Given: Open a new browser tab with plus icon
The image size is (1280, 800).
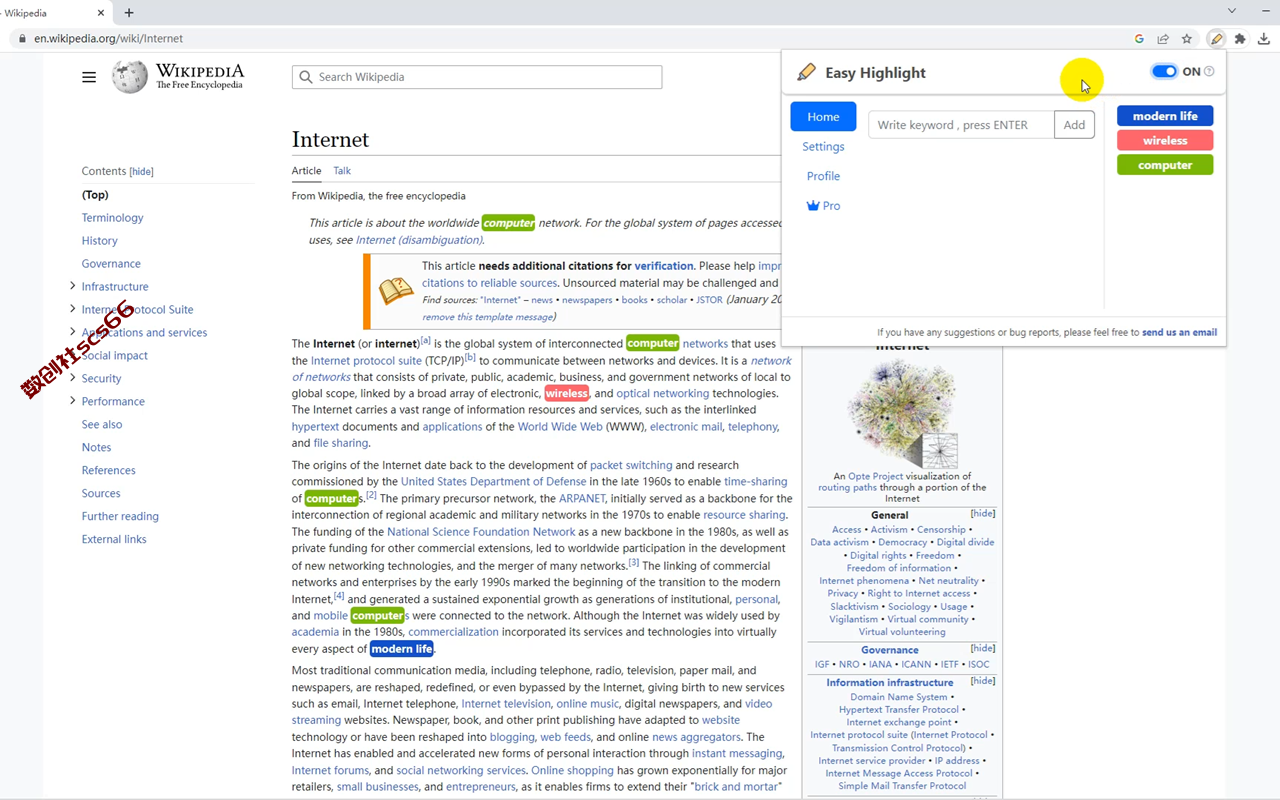Looking at the screenshot, I should point(129,13).
